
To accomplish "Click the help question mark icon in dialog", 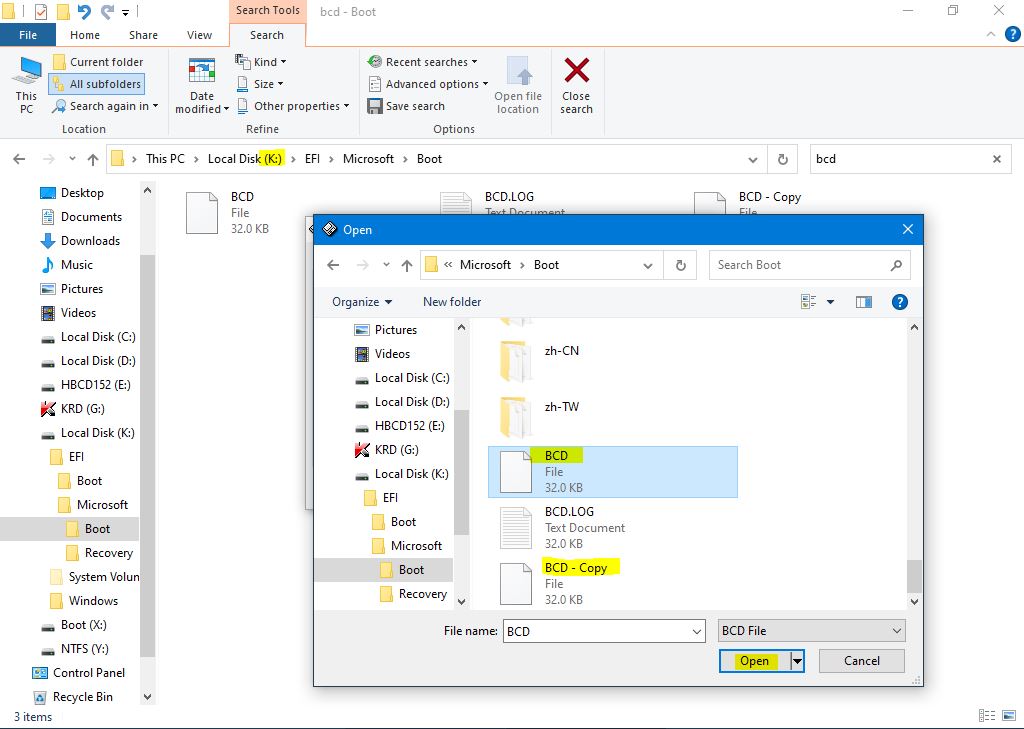I will tap(899, 301).
